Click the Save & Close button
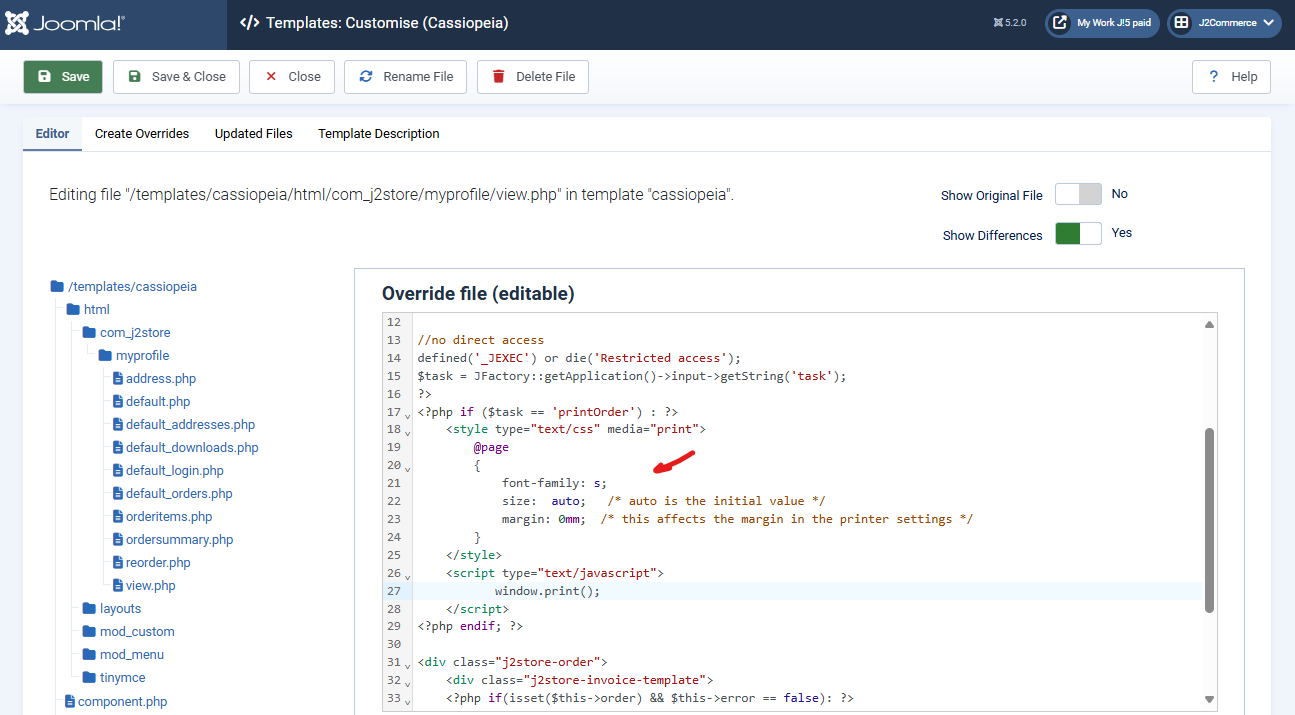 click(176, 77)
